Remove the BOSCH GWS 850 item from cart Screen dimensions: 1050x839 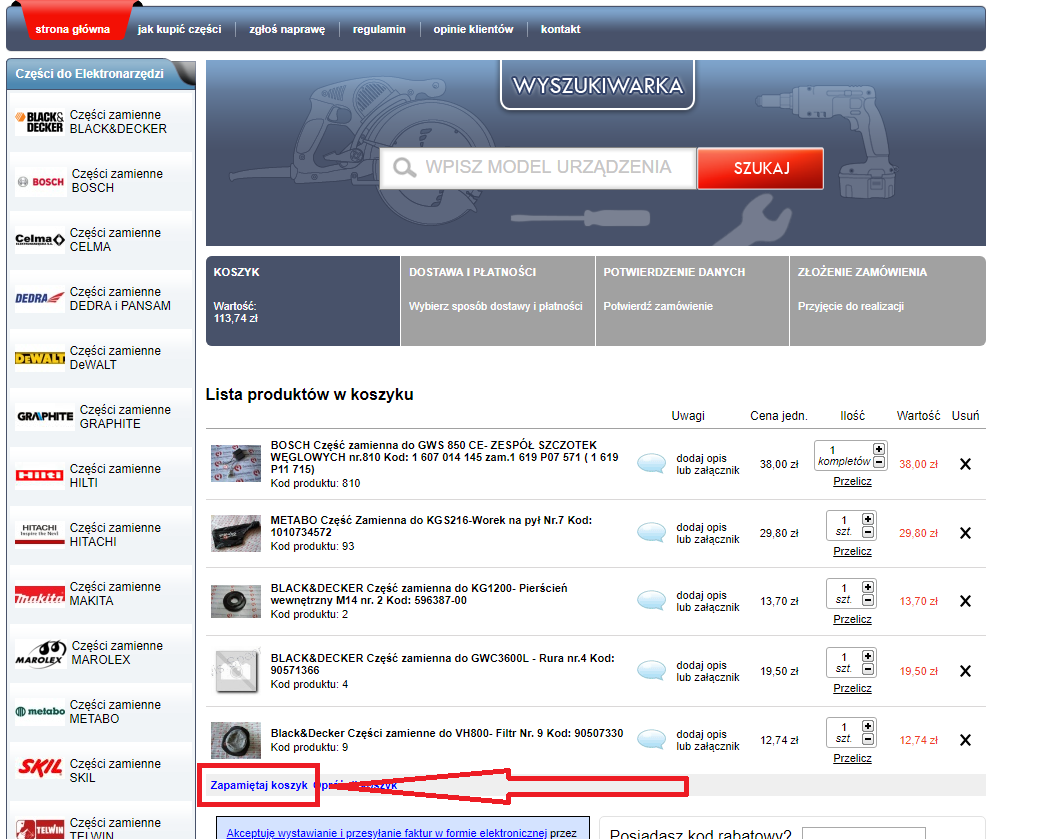tap(965, 464)
